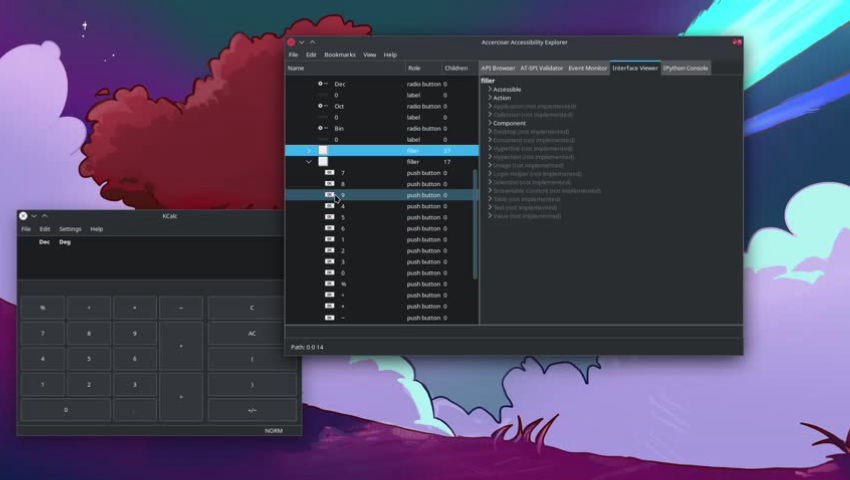This screenshot has width=850, height=480.
Task: Click the Name column header in the tree
Action: 345,68
